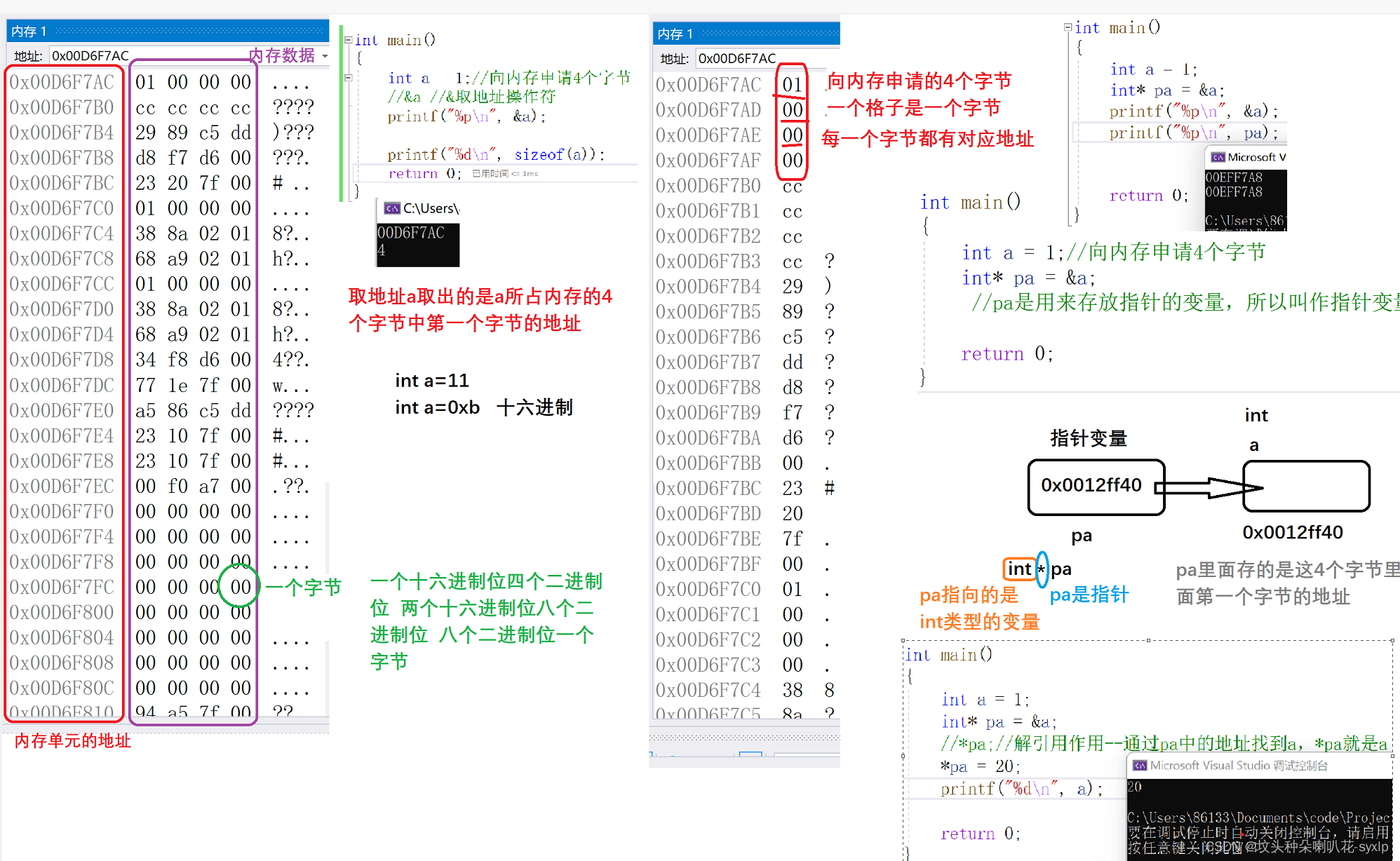Click byte data 'a5 86 c5 dd' row

[x=193, y=410]
